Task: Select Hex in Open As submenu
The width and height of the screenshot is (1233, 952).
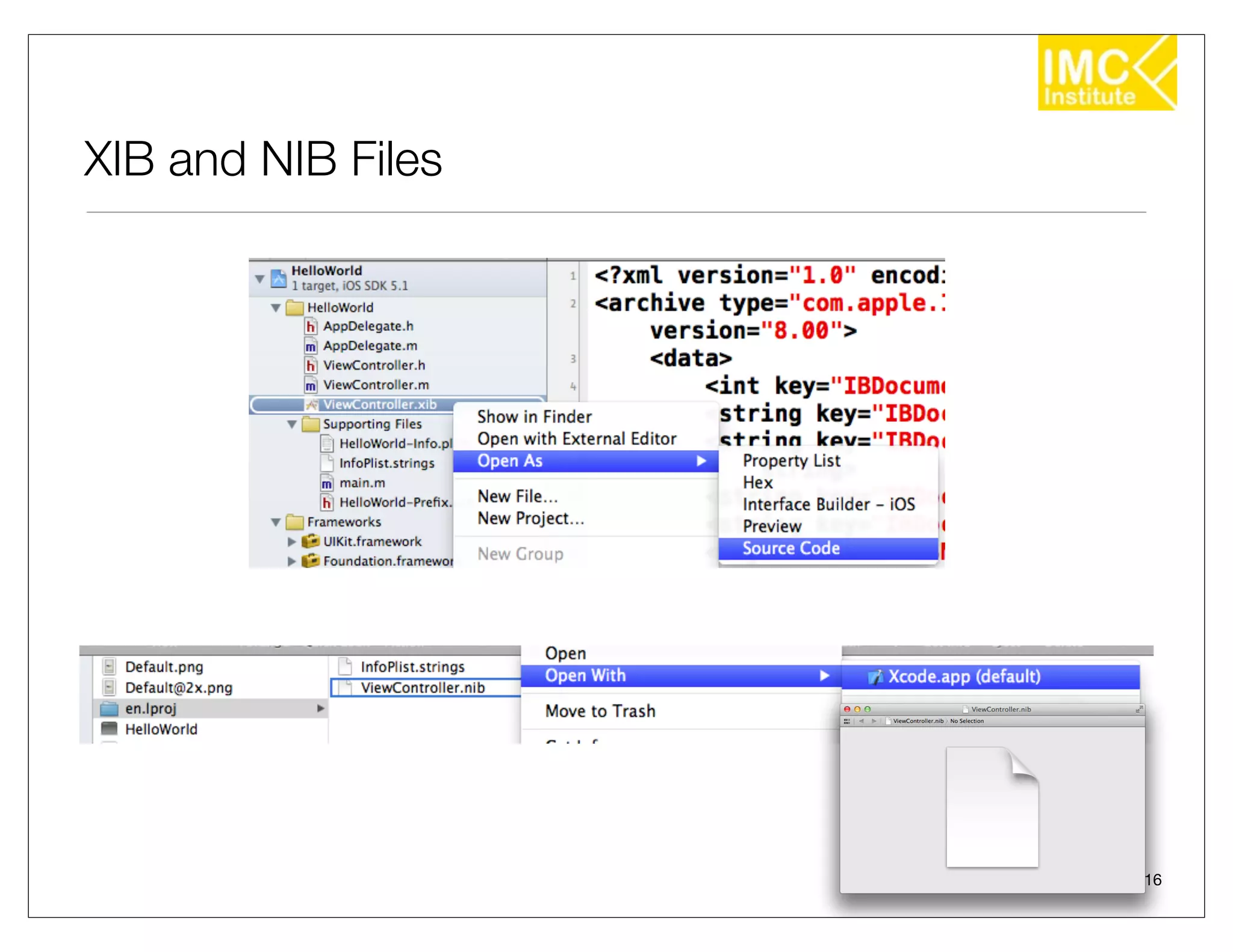Action: pyautogui.click(x=757, y=483)
